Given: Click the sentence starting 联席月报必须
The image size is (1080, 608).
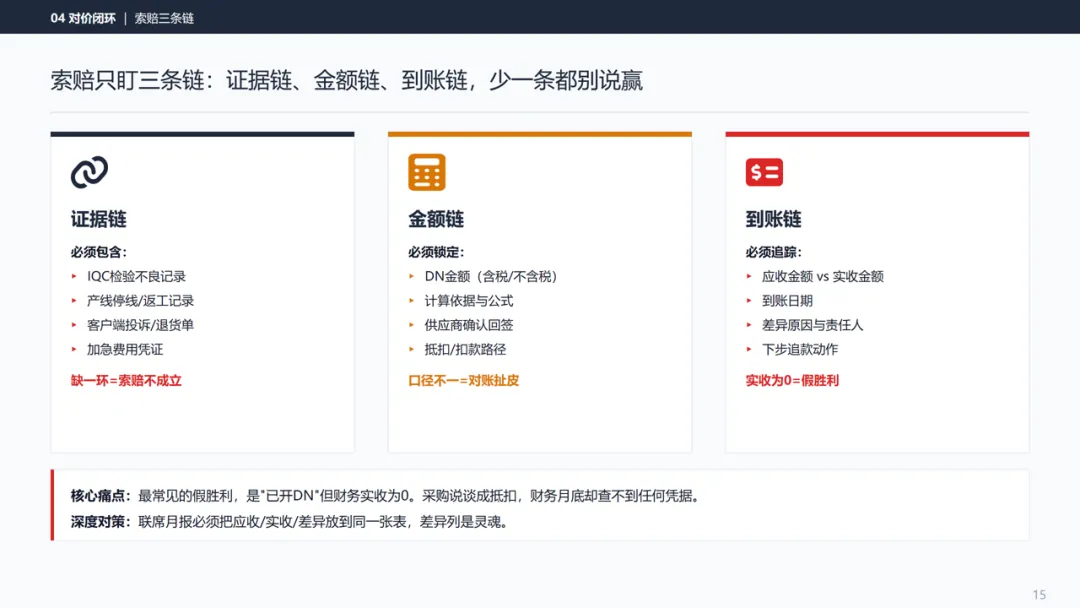Looking at the screenshot, I should 325,522.
